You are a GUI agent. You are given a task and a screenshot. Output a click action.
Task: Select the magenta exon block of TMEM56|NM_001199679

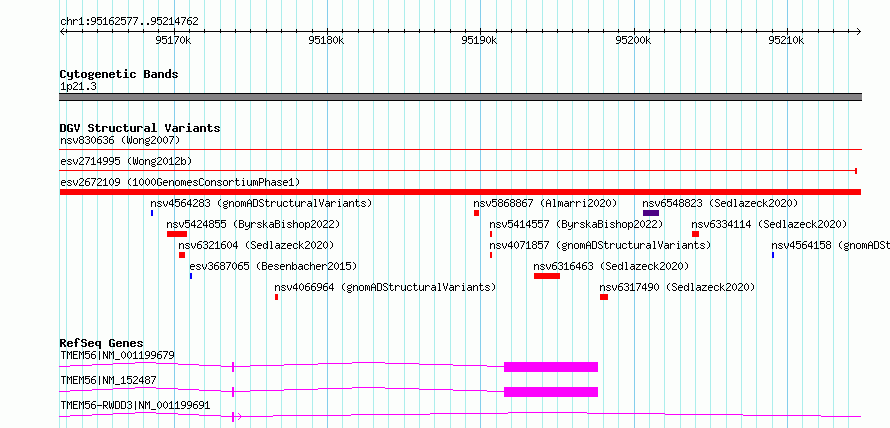[x=551, y=367]
